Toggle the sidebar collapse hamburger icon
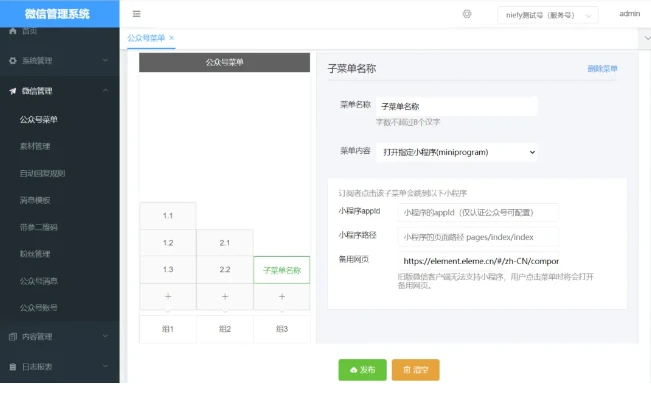Viewport: 651px width, 408px height. pos(137,14)
